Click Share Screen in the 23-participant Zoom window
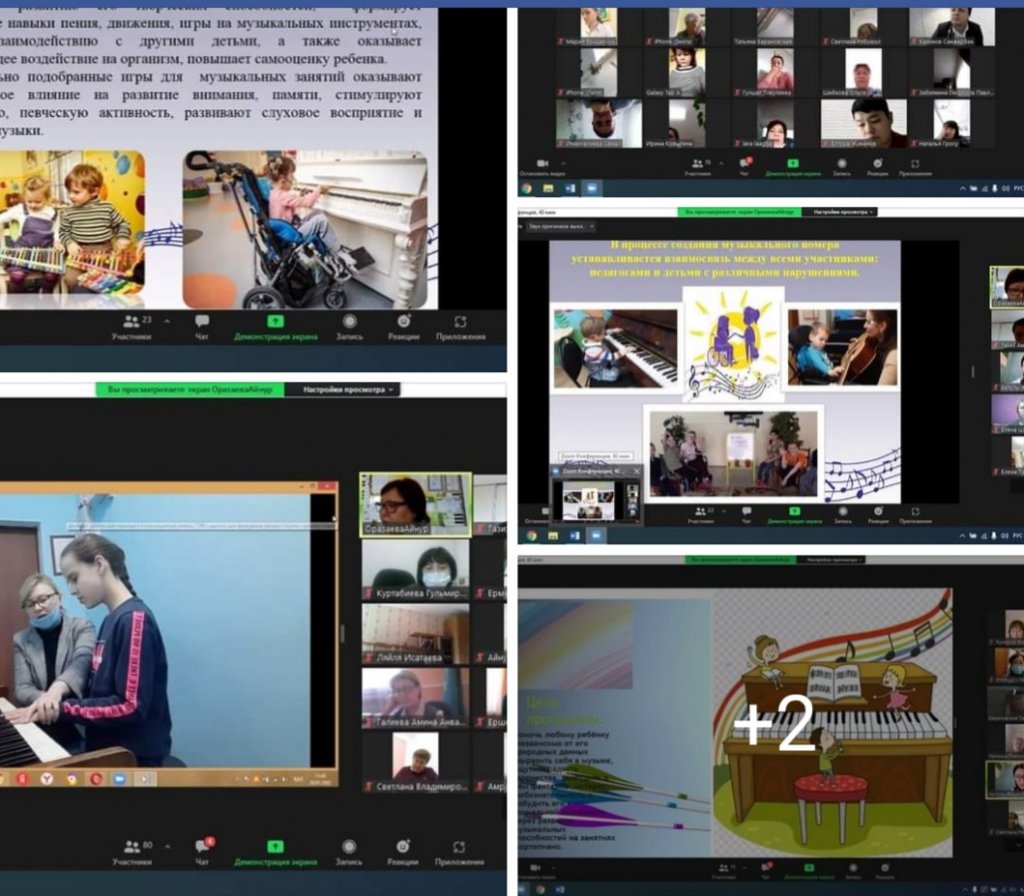1024x896 pixels. pos(276,327)
